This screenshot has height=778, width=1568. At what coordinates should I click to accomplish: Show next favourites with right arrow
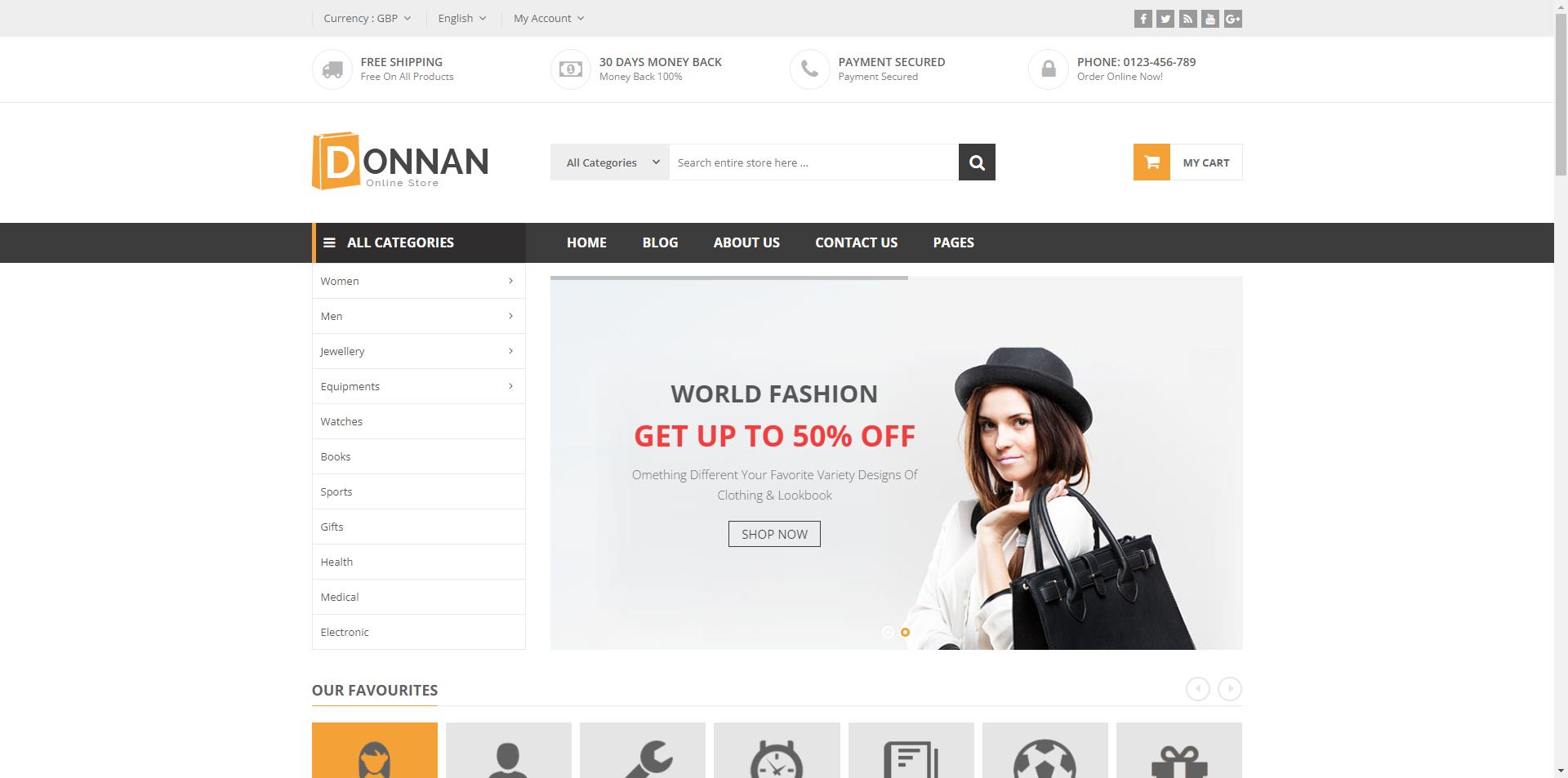click(1230, 689)
